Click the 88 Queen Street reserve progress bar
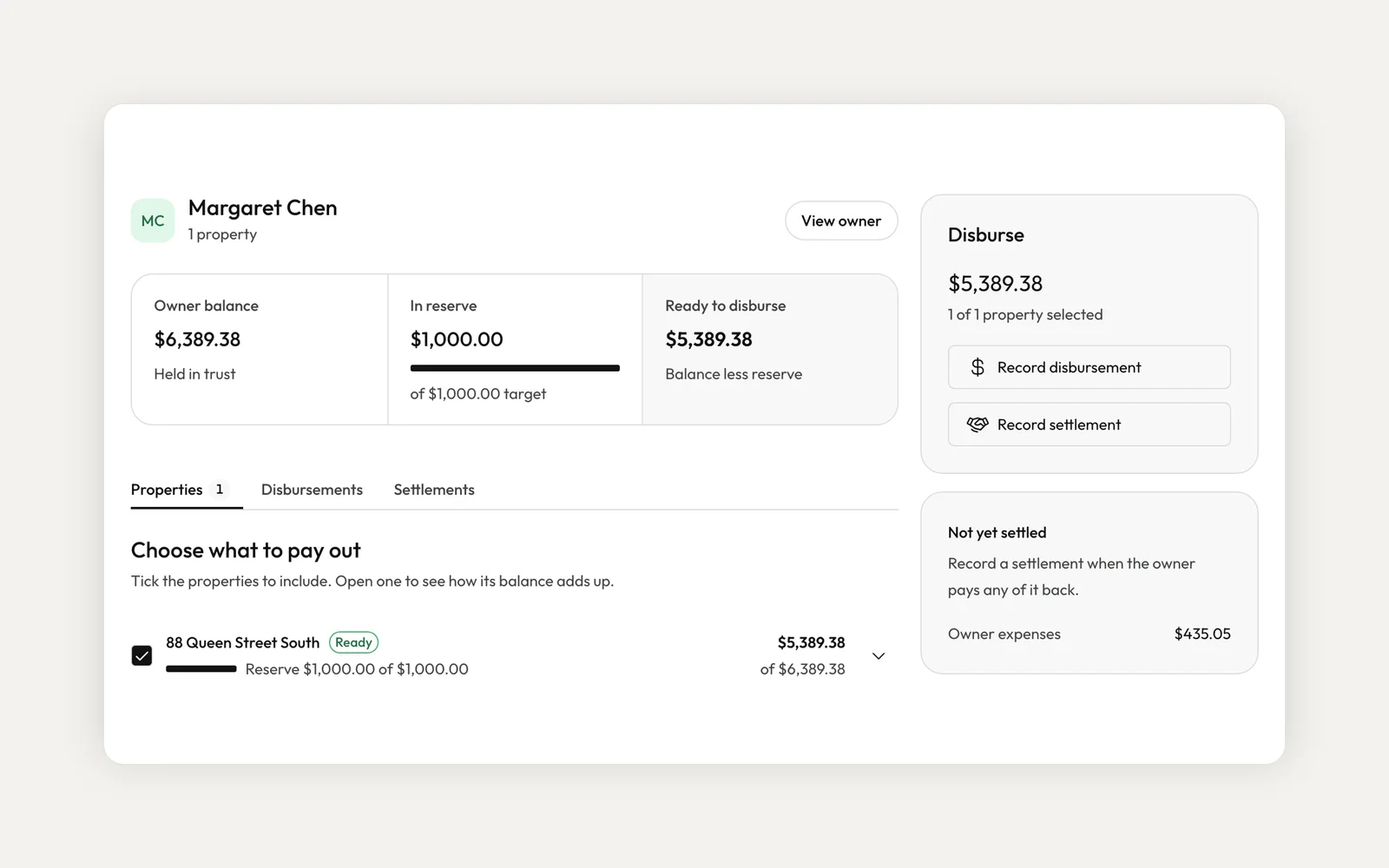The width and height of the screenshot is (1389, 868). tap(201, 669)
